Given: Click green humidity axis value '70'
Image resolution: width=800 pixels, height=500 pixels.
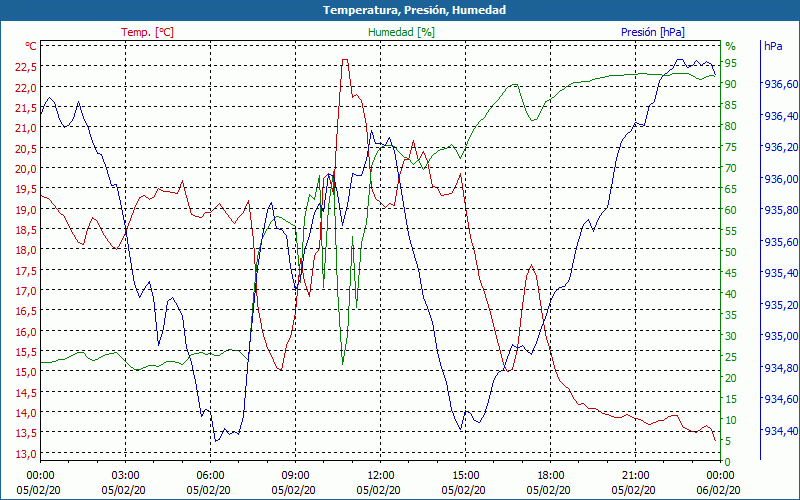Looking at the screenshot, I should tap(731, 168).
